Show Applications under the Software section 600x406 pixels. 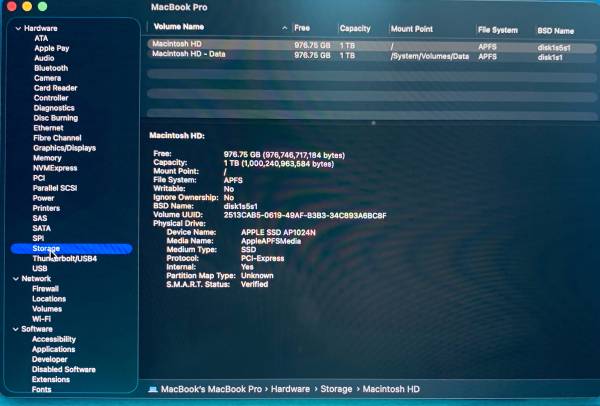(53, 349)
